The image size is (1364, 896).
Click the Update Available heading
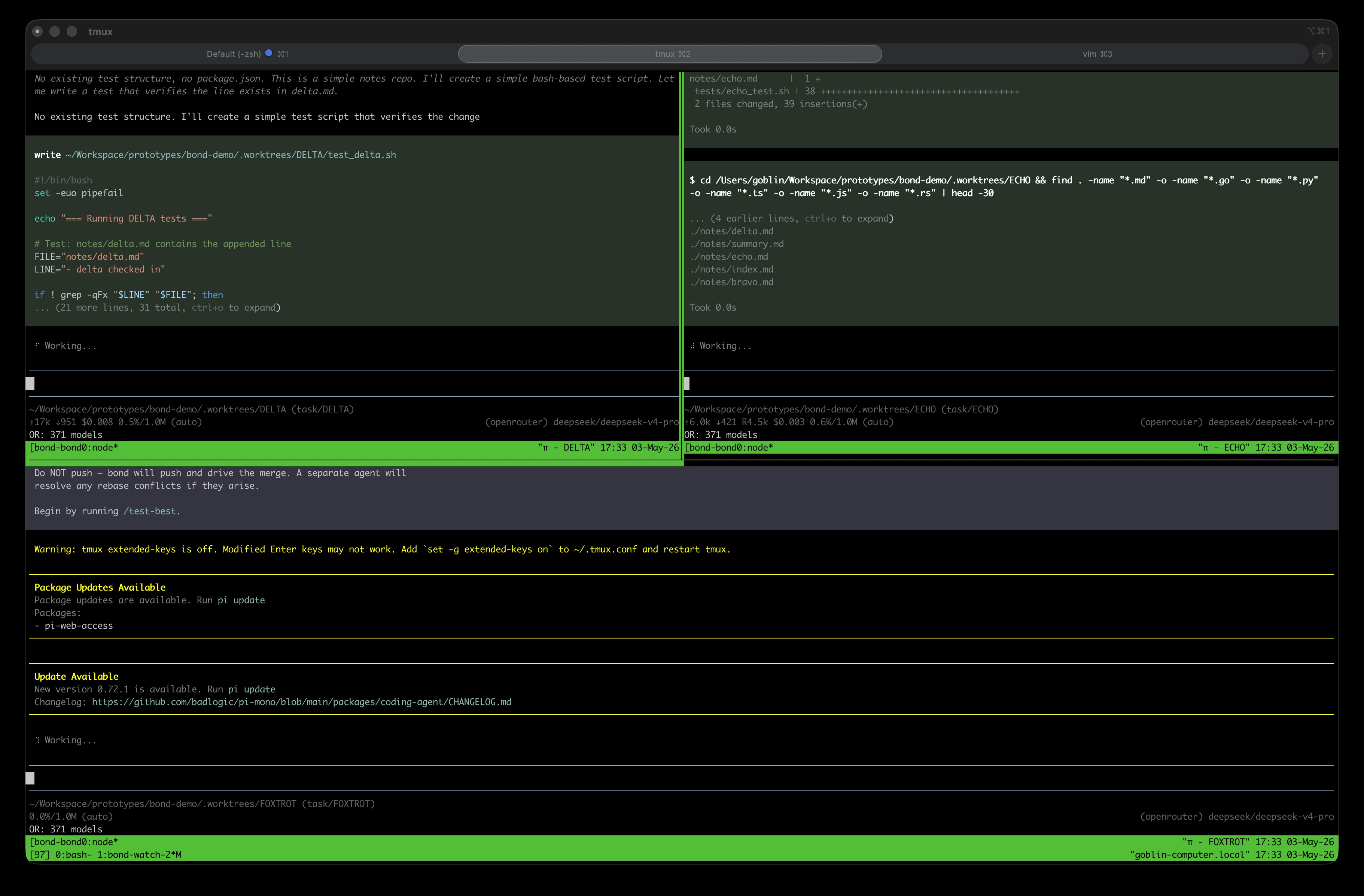[76, 677]
